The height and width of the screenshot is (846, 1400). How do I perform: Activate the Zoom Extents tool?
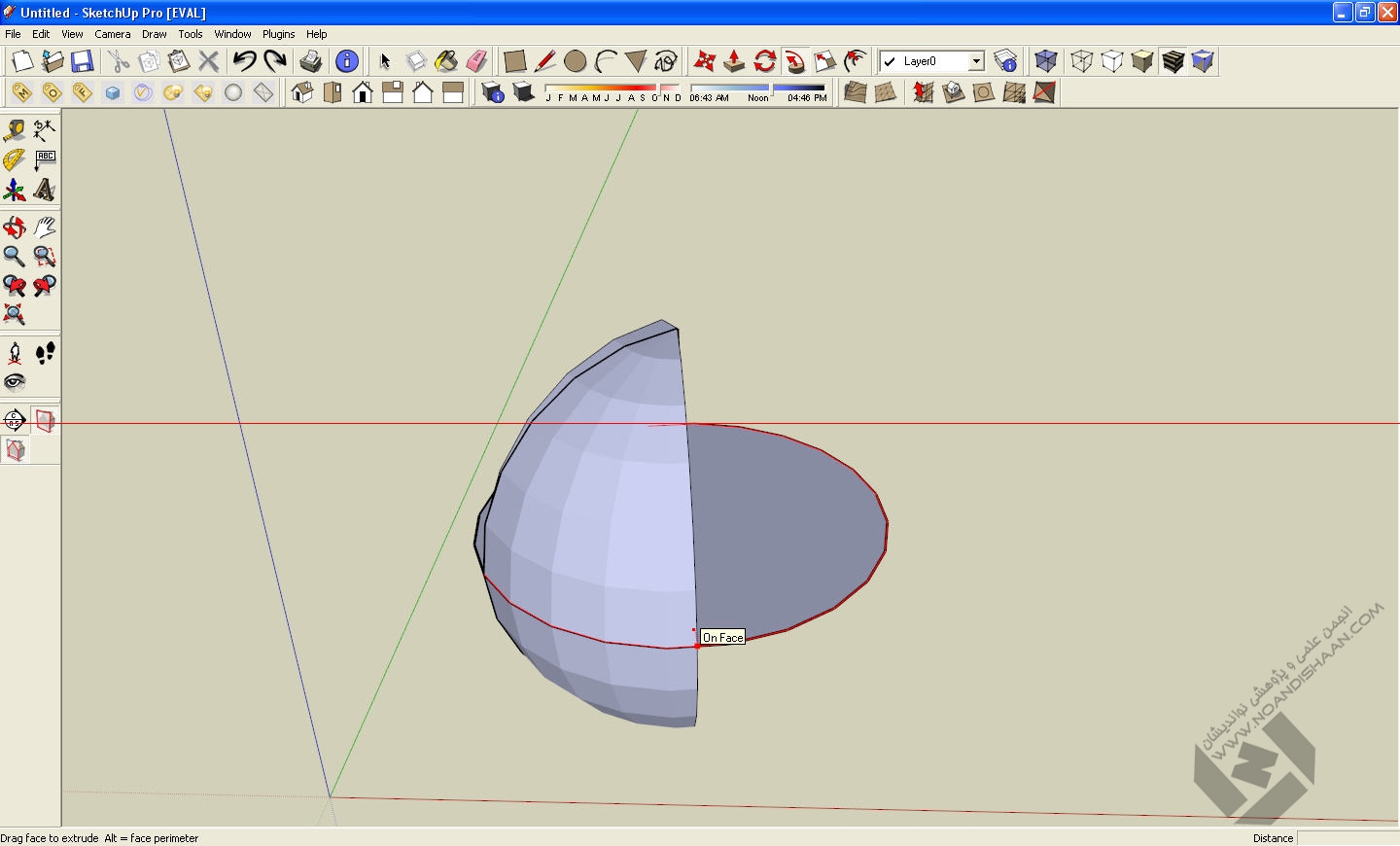tap(15, 315)
